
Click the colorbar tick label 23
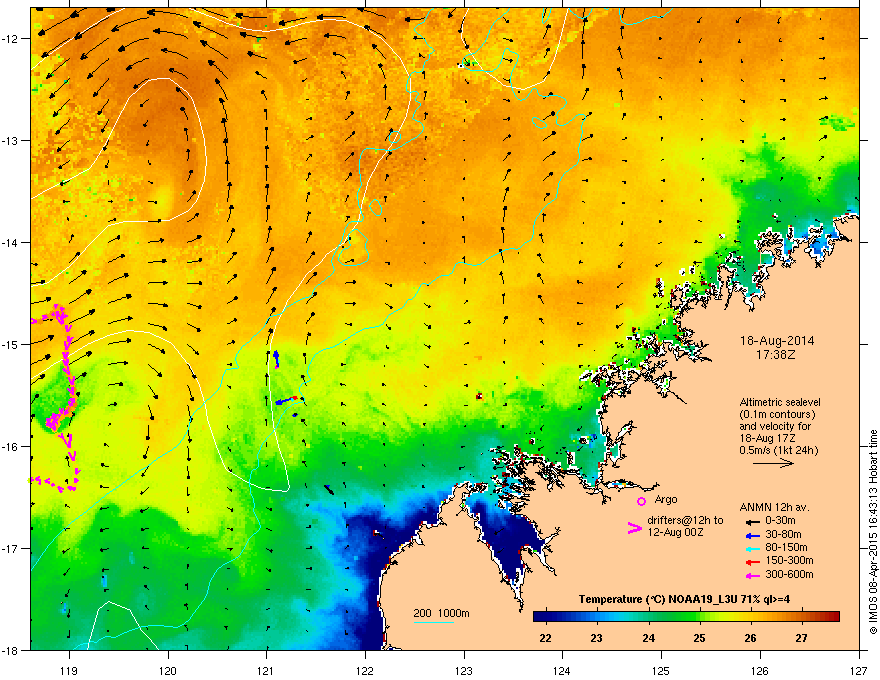596,638
